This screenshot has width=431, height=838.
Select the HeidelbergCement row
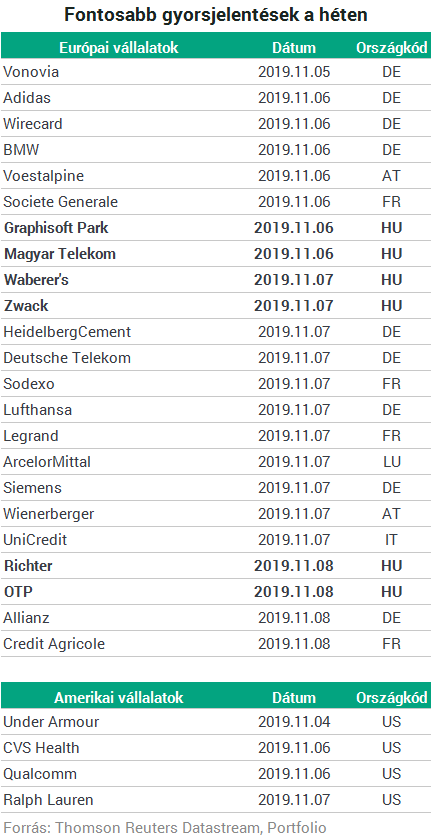[x=216, y=332]
